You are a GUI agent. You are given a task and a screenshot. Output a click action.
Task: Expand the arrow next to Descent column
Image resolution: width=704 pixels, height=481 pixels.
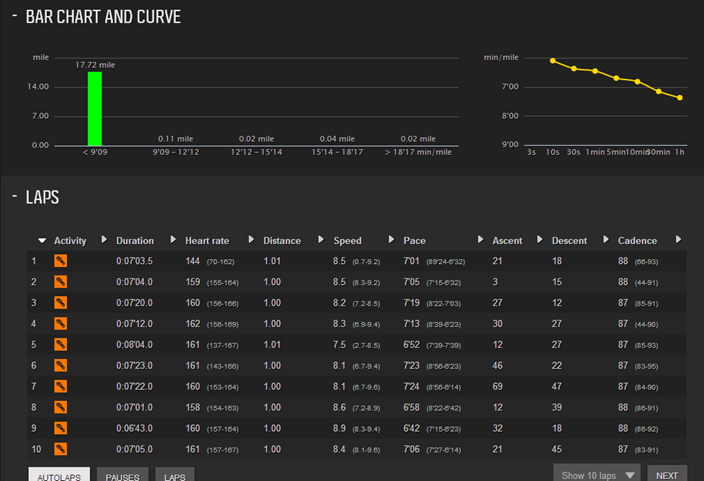[x=606, y=239]
